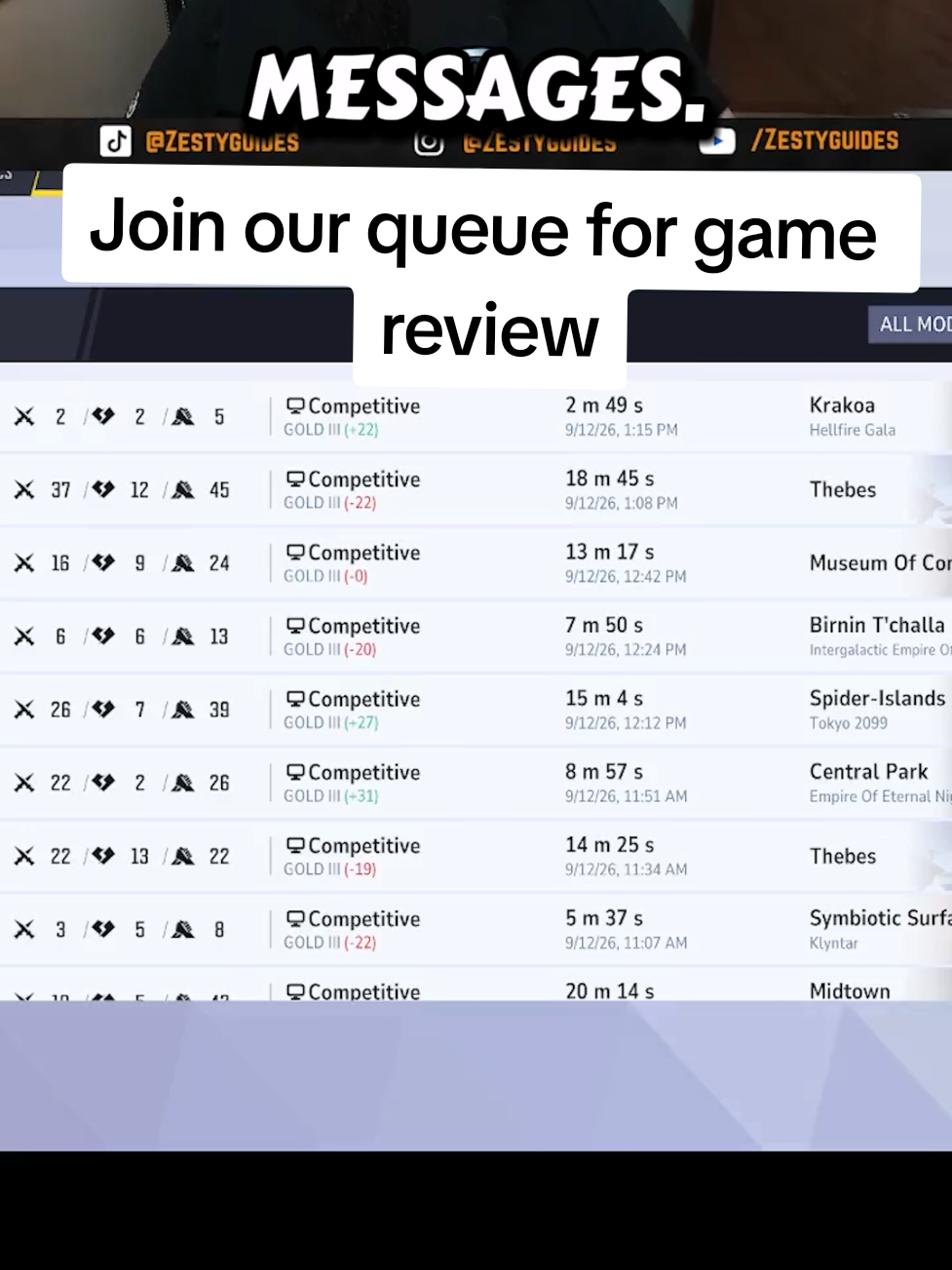
Task: Click assists icon in Spider-Islands row
Action: coord(183,710)
